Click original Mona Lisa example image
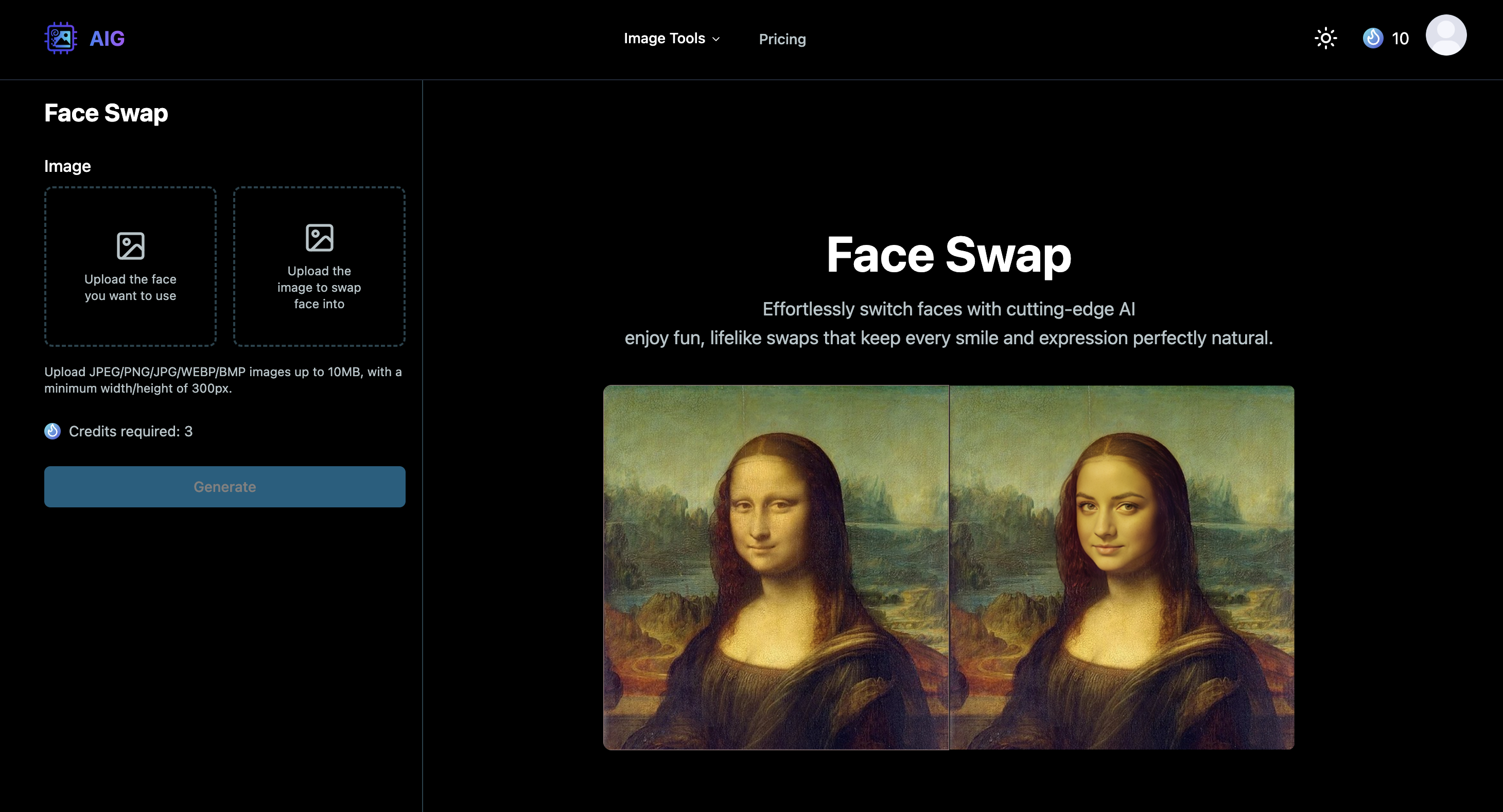1503x812 pixels. [x=776, y=567]
